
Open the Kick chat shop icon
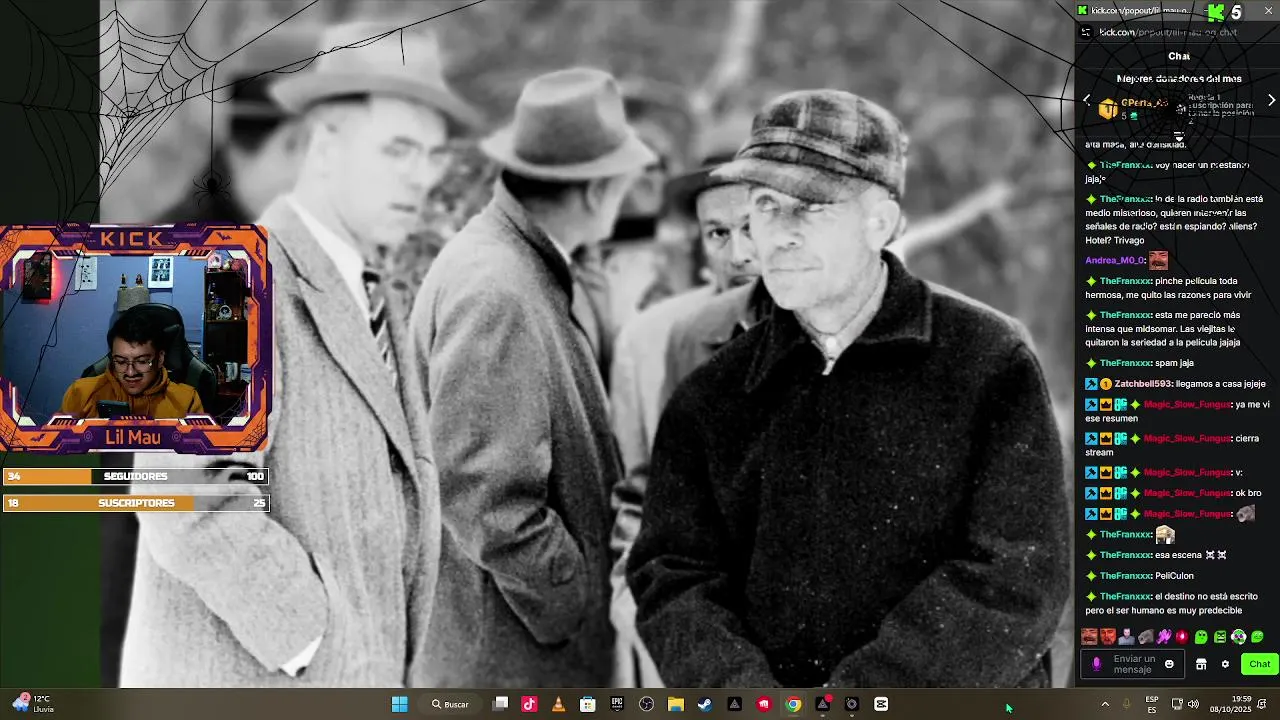pyautogui.click(x=1201, y=664)
